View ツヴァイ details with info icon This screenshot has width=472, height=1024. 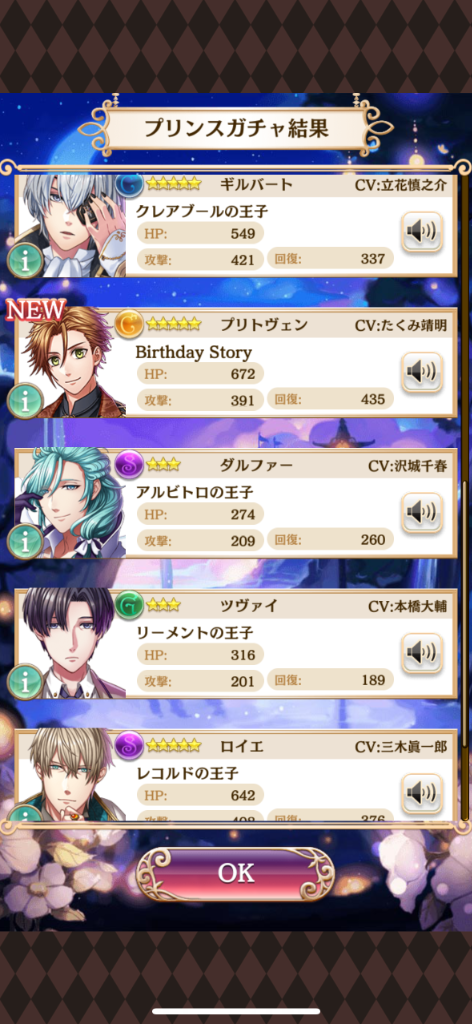(25, 682)
